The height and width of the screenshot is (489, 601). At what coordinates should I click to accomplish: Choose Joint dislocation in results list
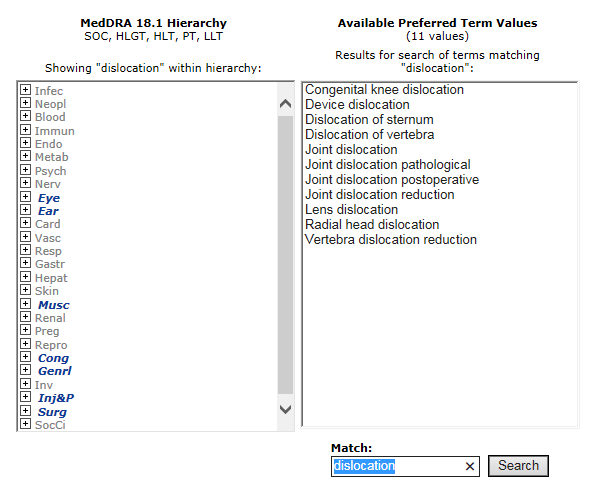(351, 150)
